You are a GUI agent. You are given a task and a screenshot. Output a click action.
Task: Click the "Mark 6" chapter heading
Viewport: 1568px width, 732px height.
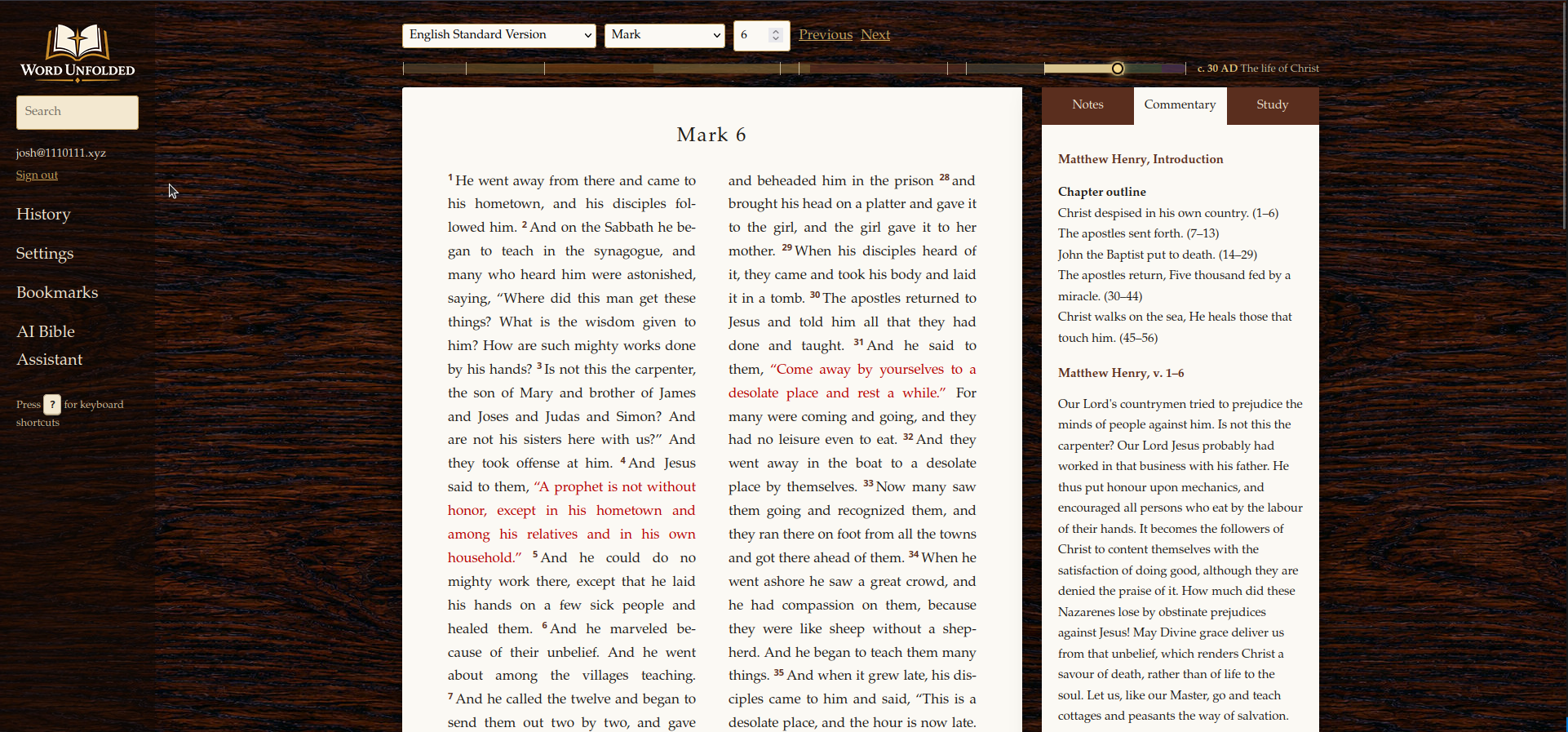pyautogui.click(x=711, y=135)
